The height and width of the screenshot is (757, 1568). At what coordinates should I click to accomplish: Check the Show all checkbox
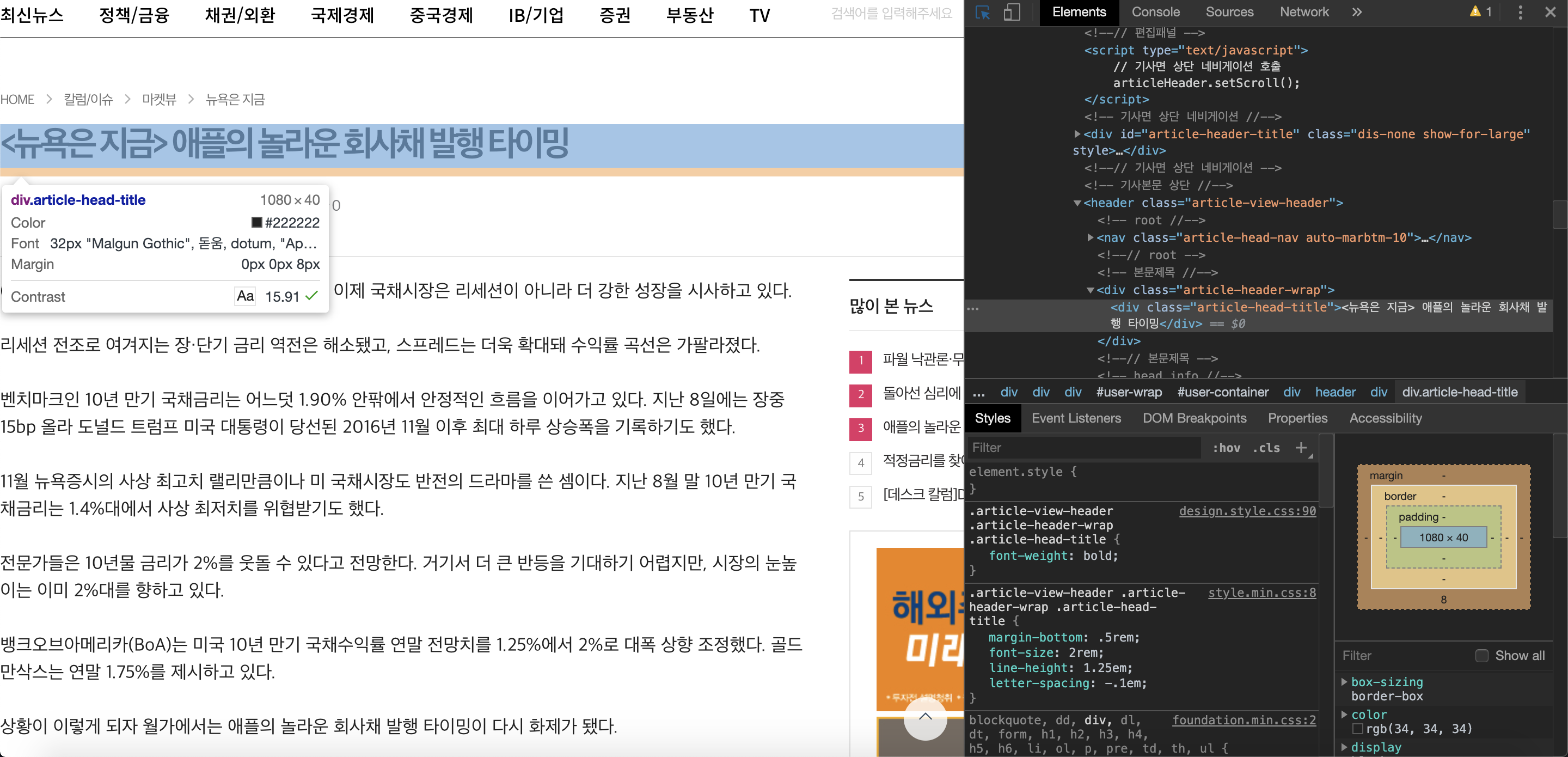tap(1481, 656)
